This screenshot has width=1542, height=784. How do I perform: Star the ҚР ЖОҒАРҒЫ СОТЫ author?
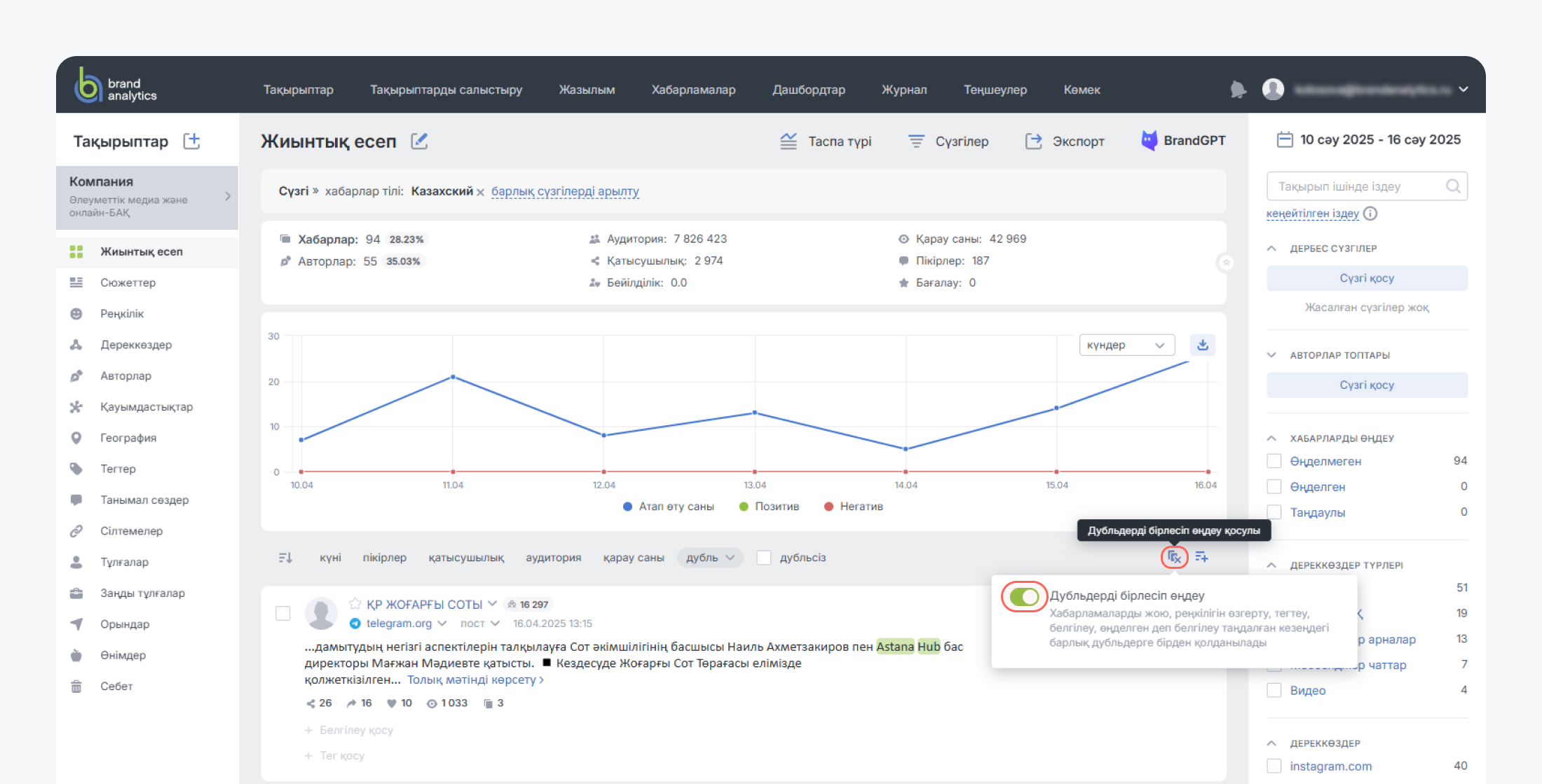pyautogui.click(x=355, y=603)
